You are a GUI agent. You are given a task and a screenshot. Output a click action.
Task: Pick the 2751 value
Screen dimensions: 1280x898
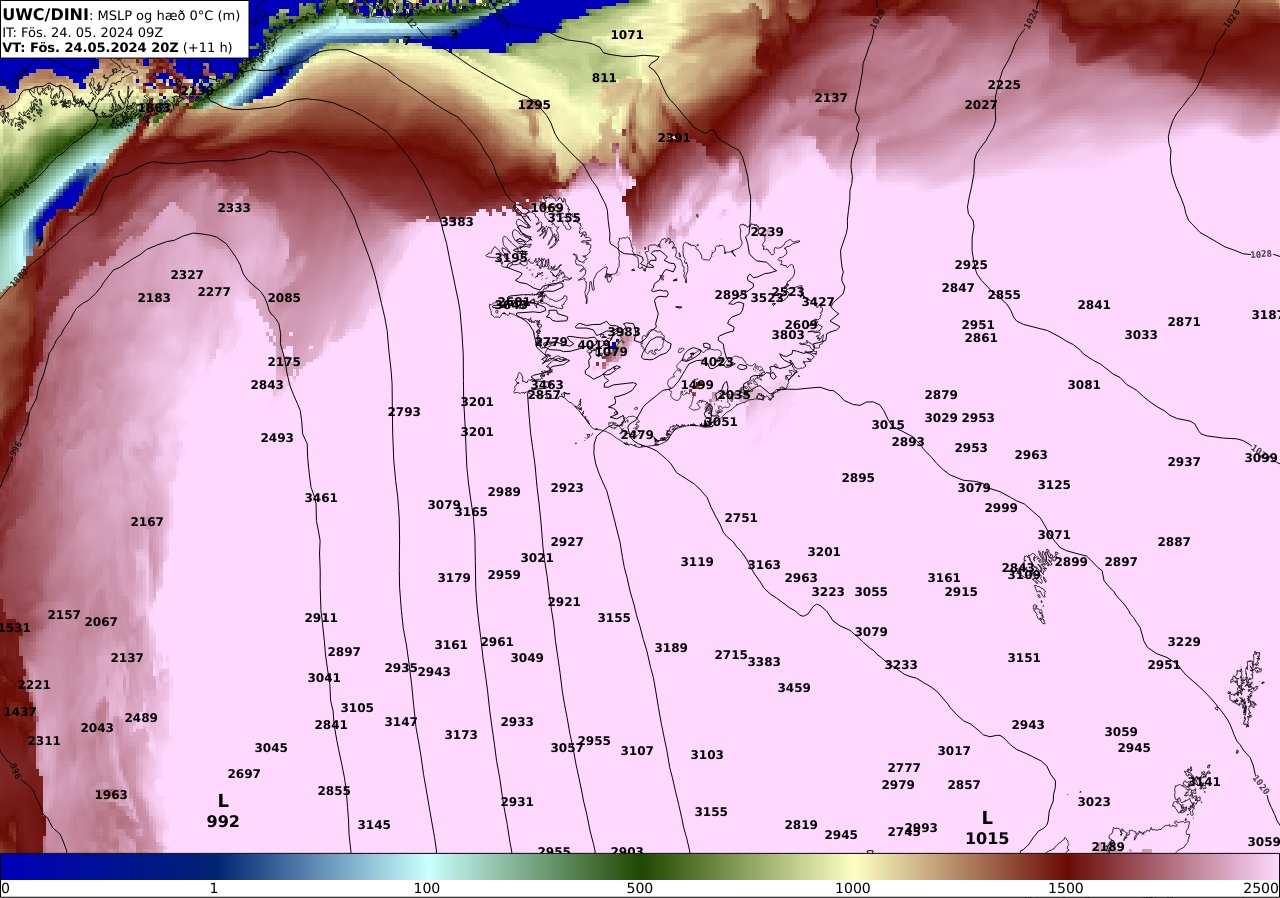pos(741,518)
